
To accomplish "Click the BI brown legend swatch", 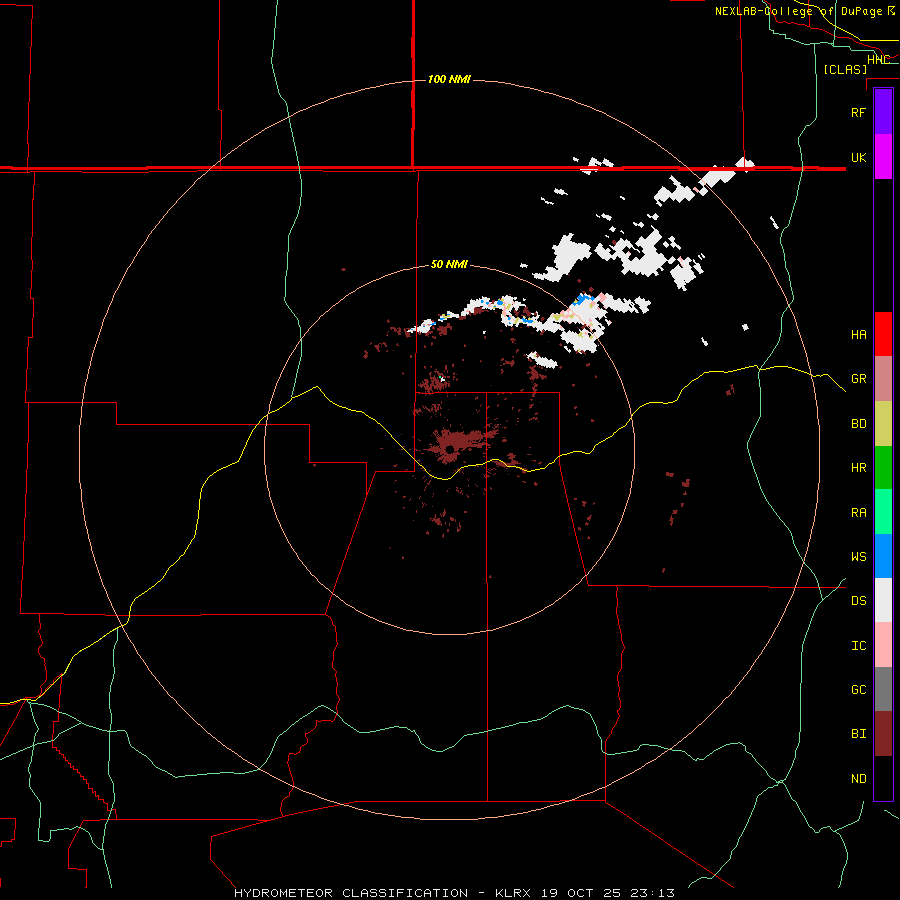I will [x=883, y=734].
